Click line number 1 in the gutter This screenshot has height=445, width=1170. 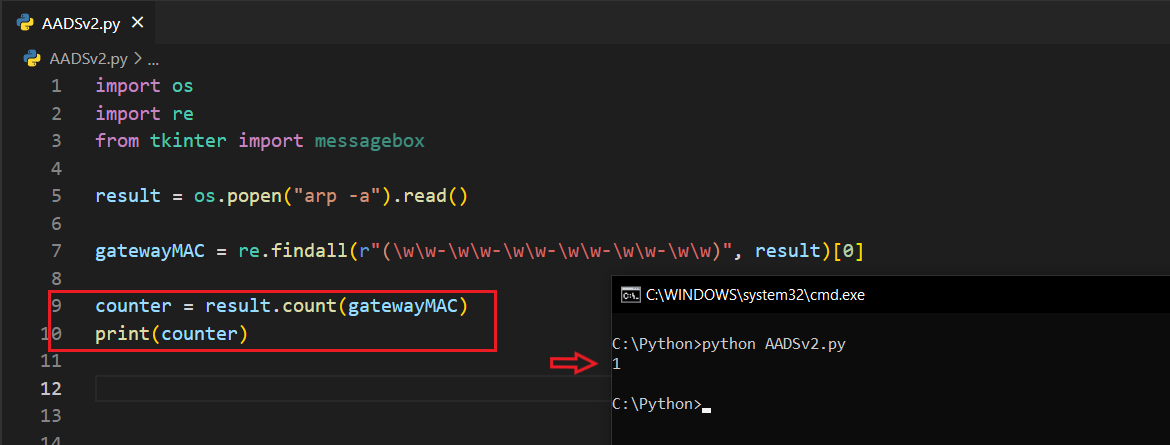pyautogui.click(x=56, y=86)
